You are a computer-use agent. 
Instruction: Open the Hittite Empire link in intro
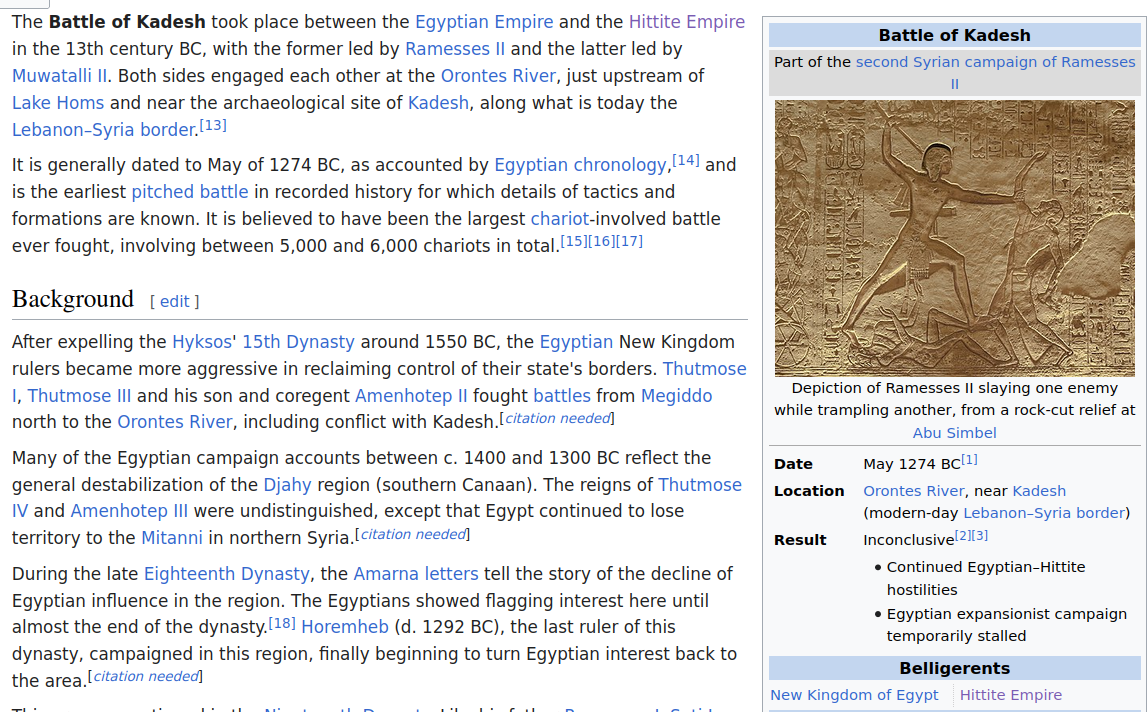click(687, 22)
